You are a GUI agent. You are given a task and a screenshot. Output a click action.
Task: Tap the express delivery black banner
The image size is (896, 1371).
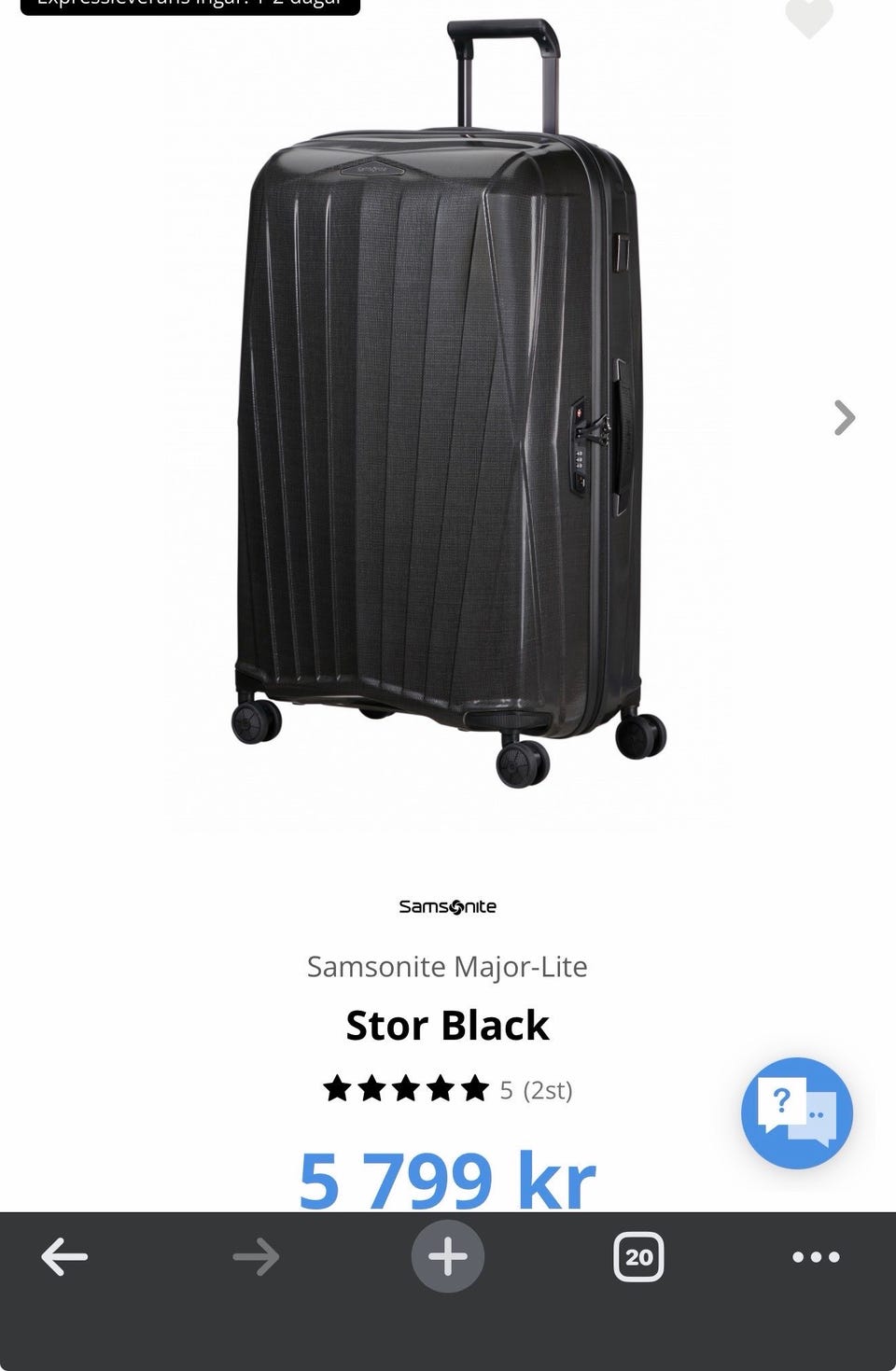tap(190, 6)
